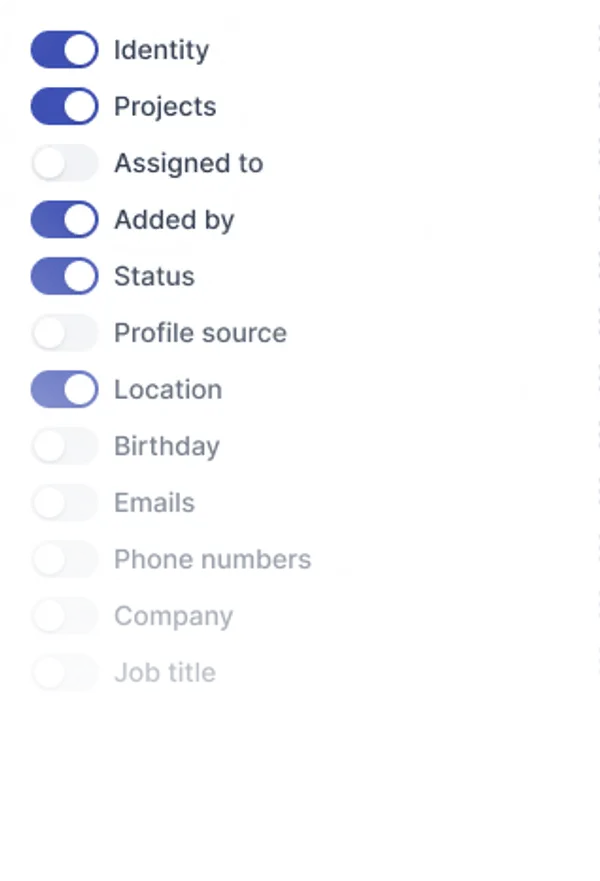
Task: Enable the Birthday field toggle
Action: (x=64, y=446)
